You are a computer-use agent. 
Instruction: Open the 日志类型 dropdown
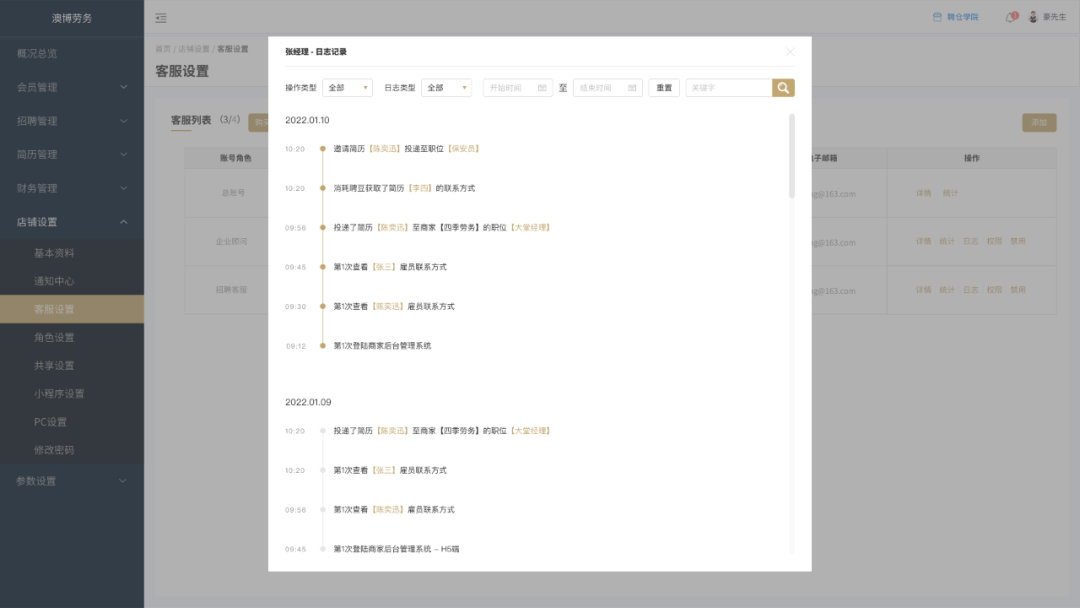pyautogui.click(x=446, y=87)
